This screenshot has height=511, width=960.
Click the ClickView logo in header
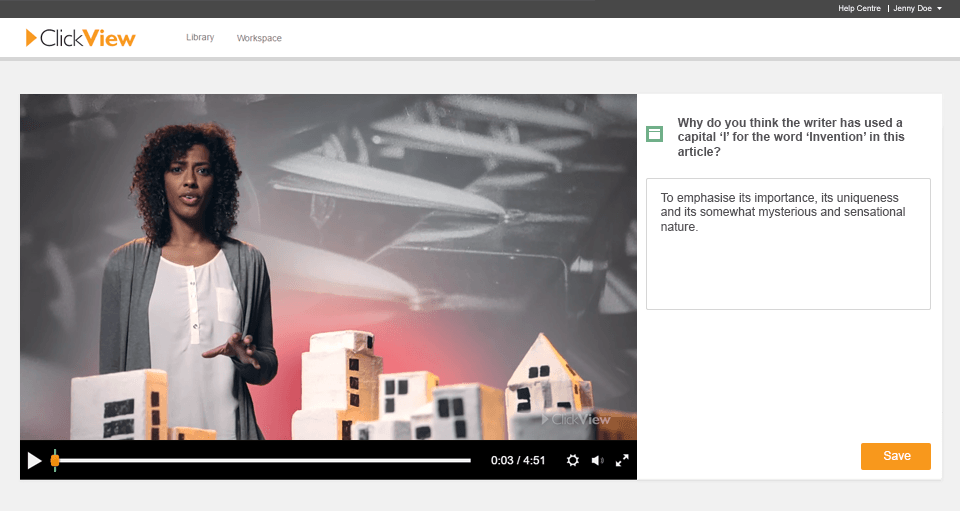(x=81, y=38)
